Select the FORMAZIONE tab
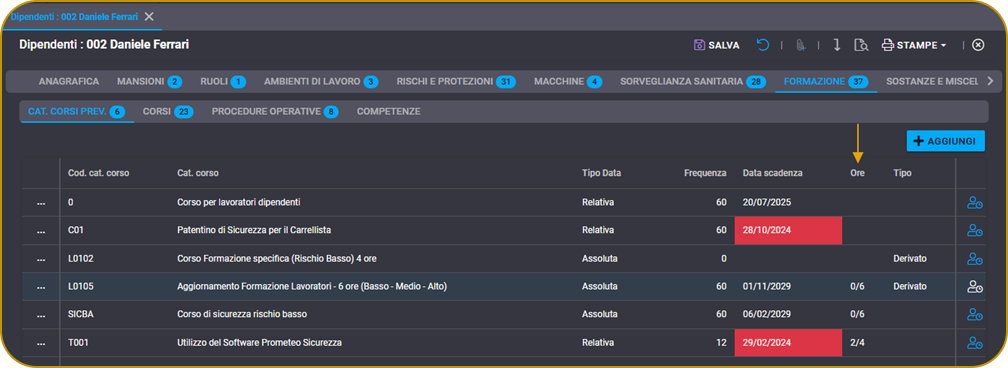The height and width of the screenshot is (368, 1008). [826, 82]
